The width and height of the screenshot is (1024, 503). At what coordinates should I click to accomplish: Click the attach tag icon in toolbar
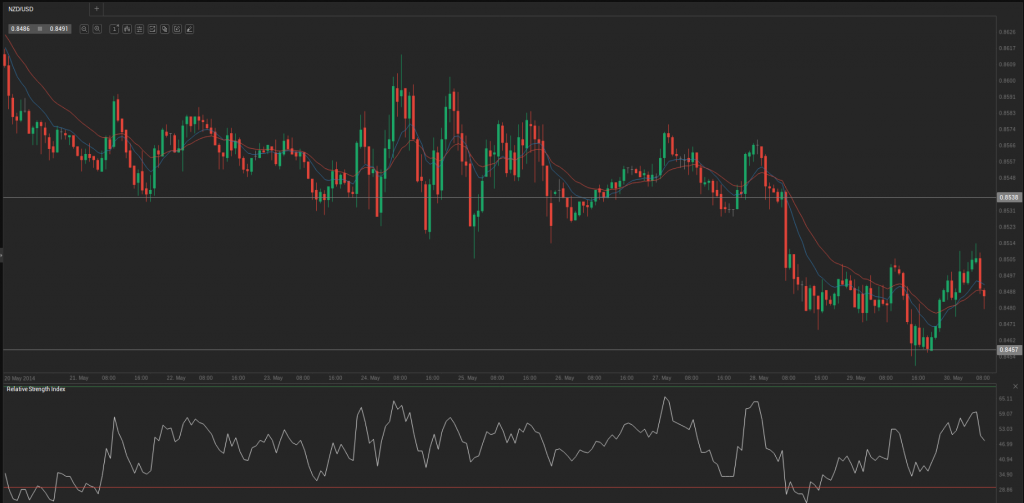(x=164, y=29)
